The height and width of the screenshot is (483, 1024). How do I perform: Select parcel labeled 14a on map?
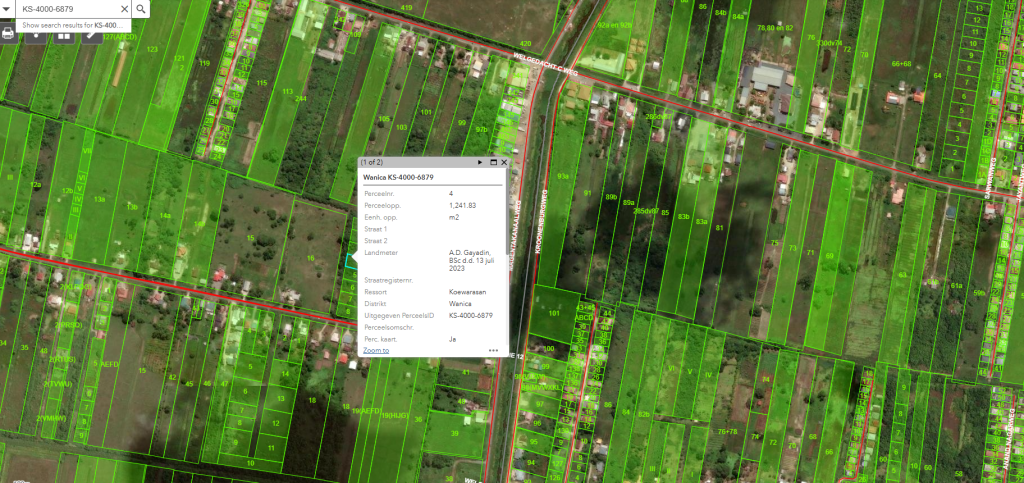(x=166, y=216)
